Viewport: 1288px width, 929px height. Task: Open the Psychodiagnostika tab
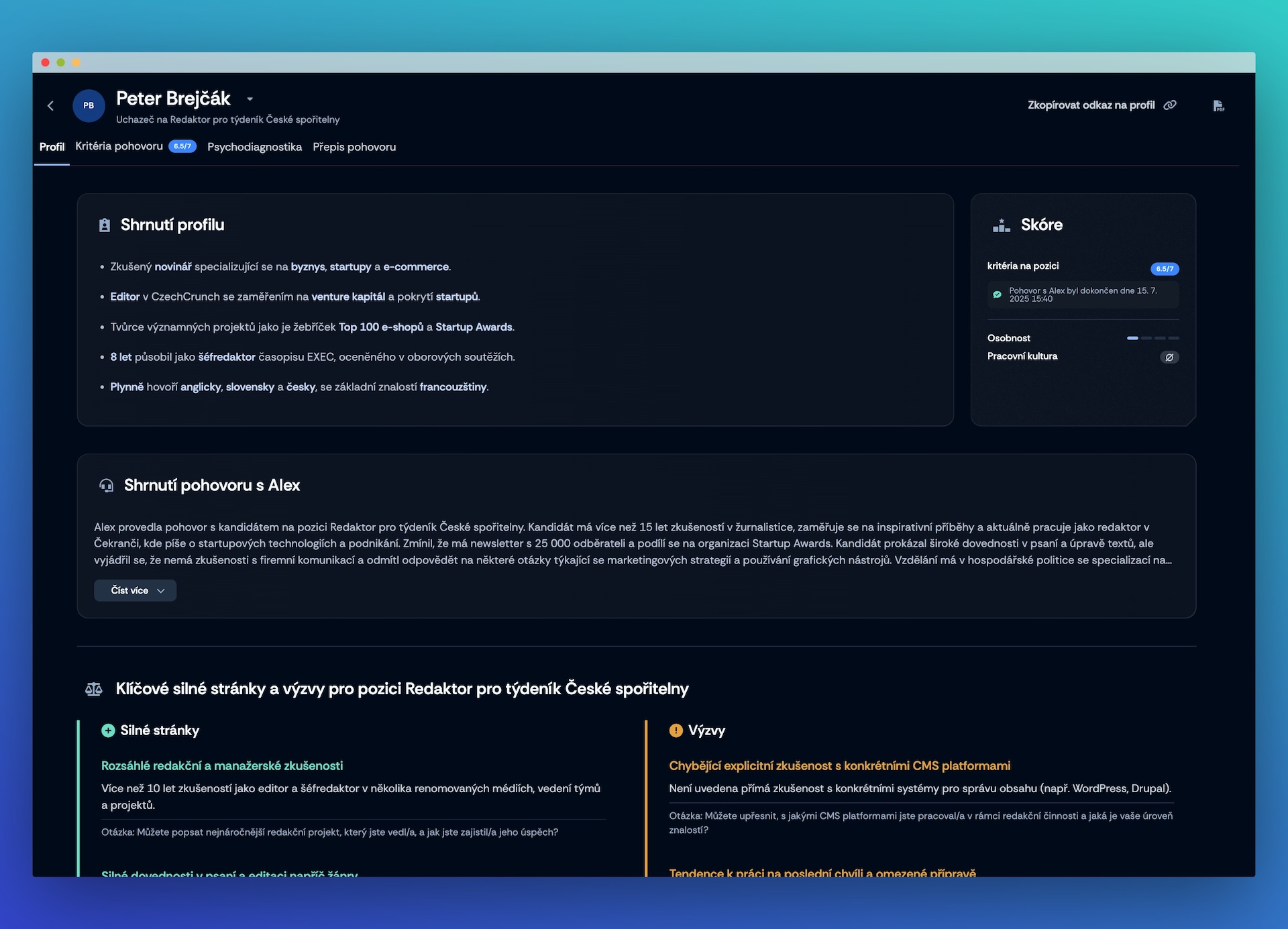point(254,147)
